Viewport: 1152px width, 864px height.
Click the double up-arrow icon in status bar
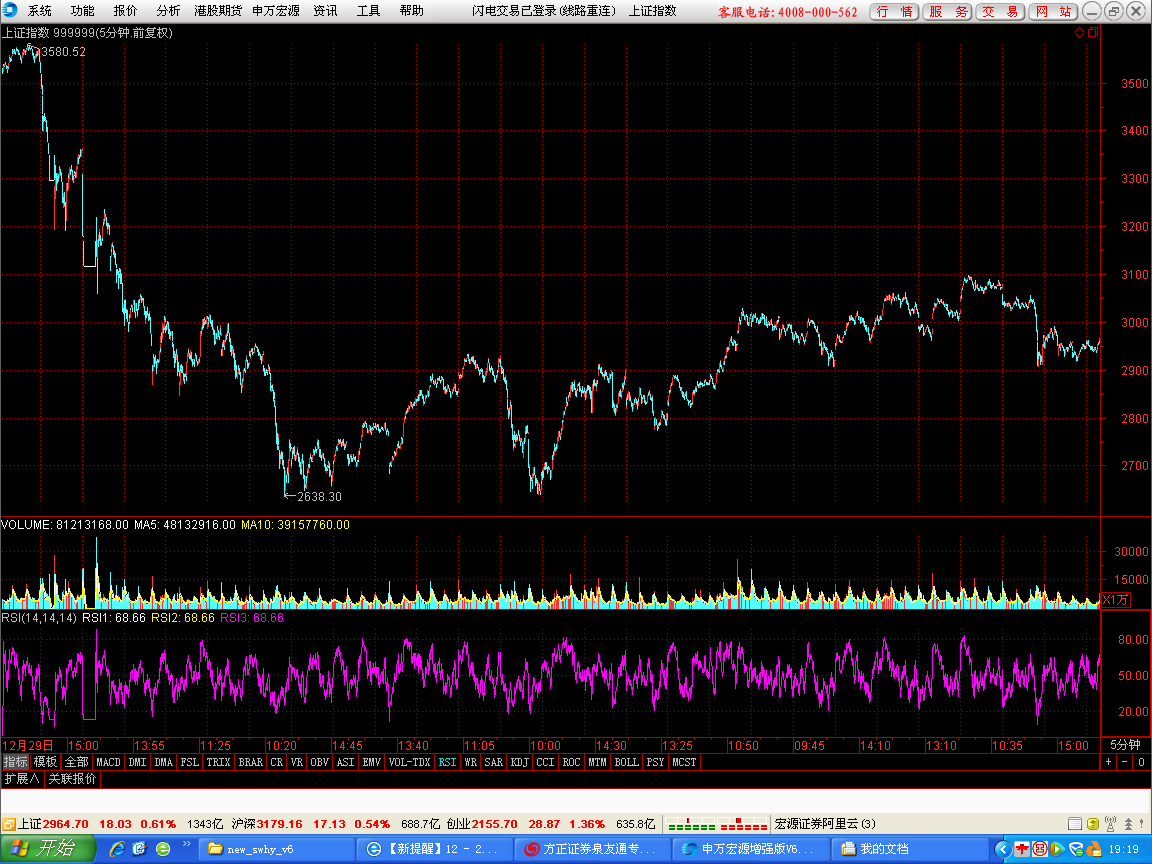click(1128, 824)
